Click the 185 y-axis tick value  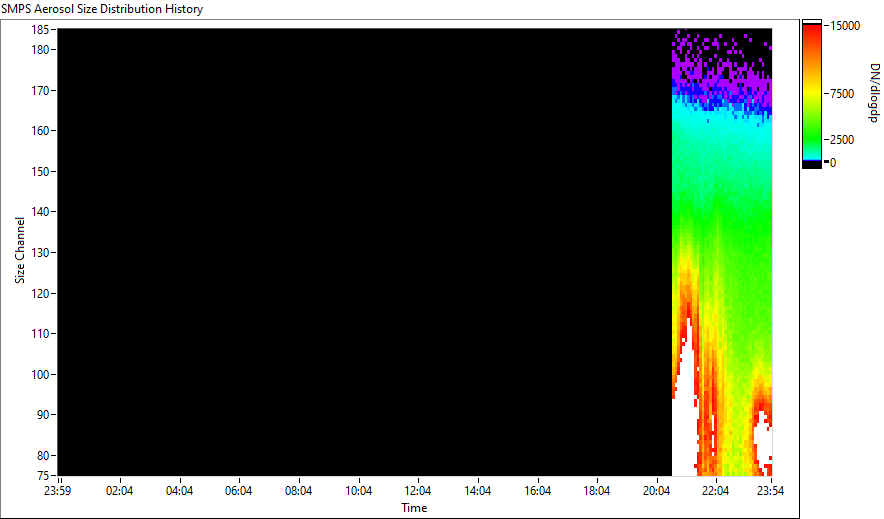pyautogui.click(x=39, y=29)
